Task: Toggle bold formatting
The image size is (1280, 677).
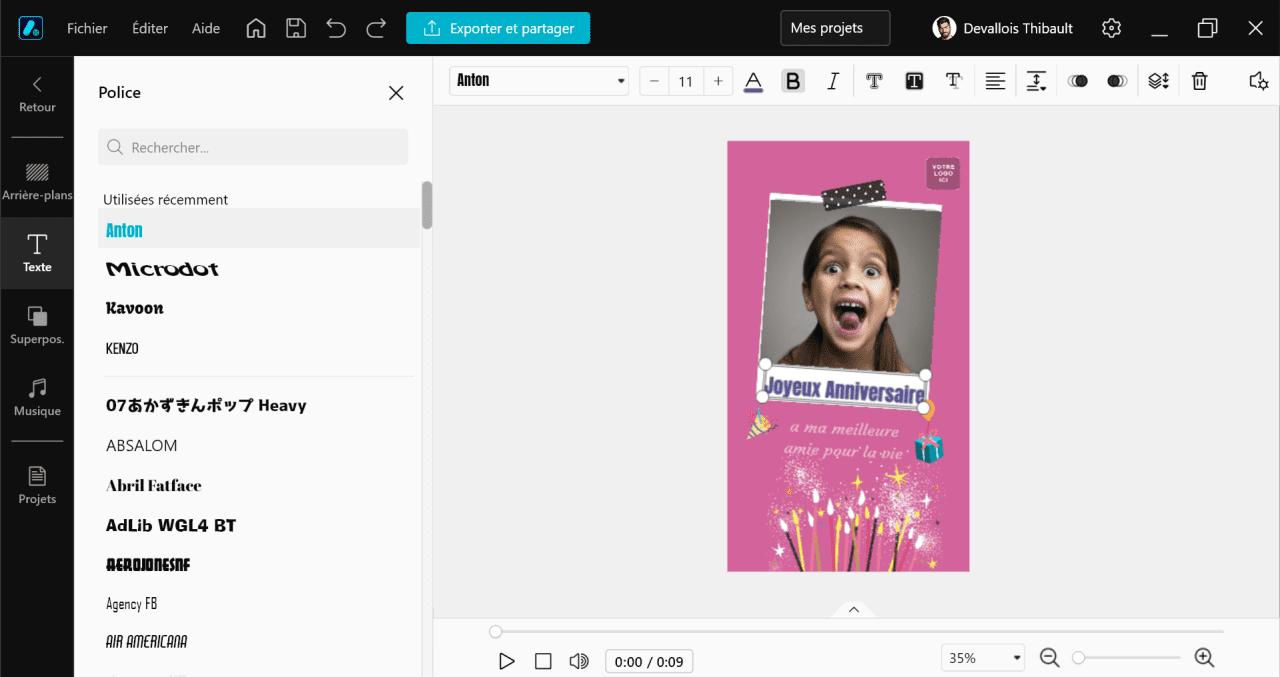Action: [x=793, y=80]
